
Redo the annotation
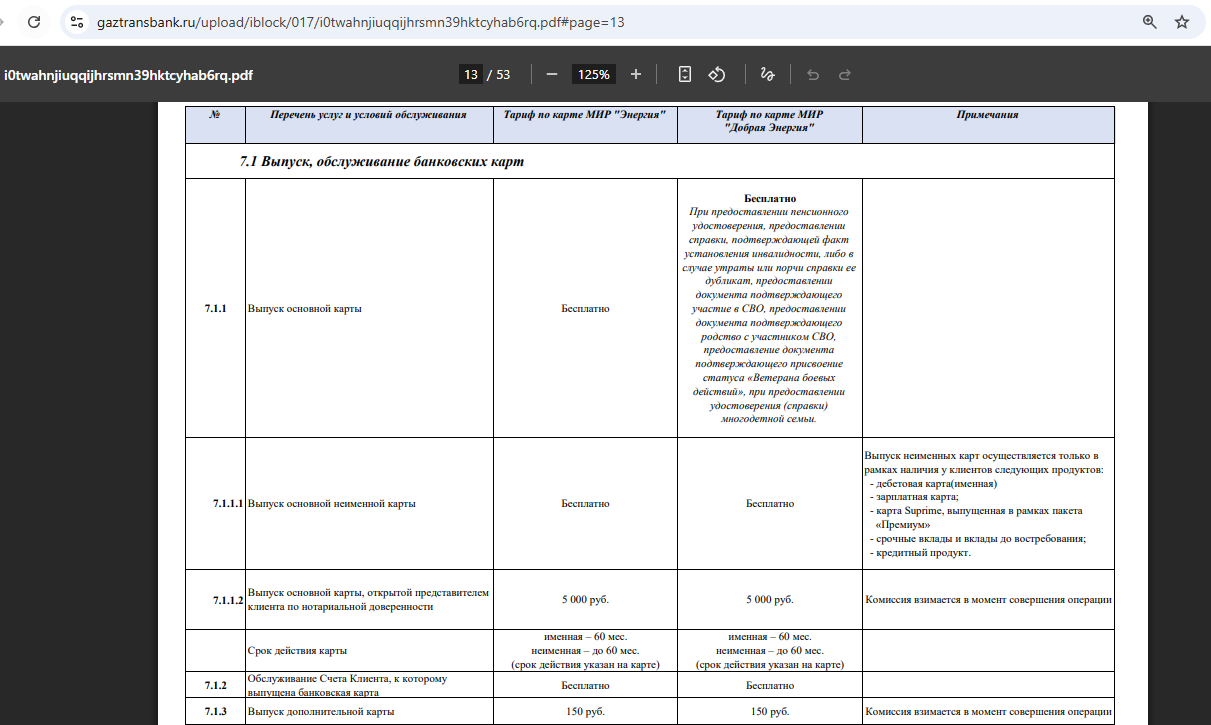[845, 74]
